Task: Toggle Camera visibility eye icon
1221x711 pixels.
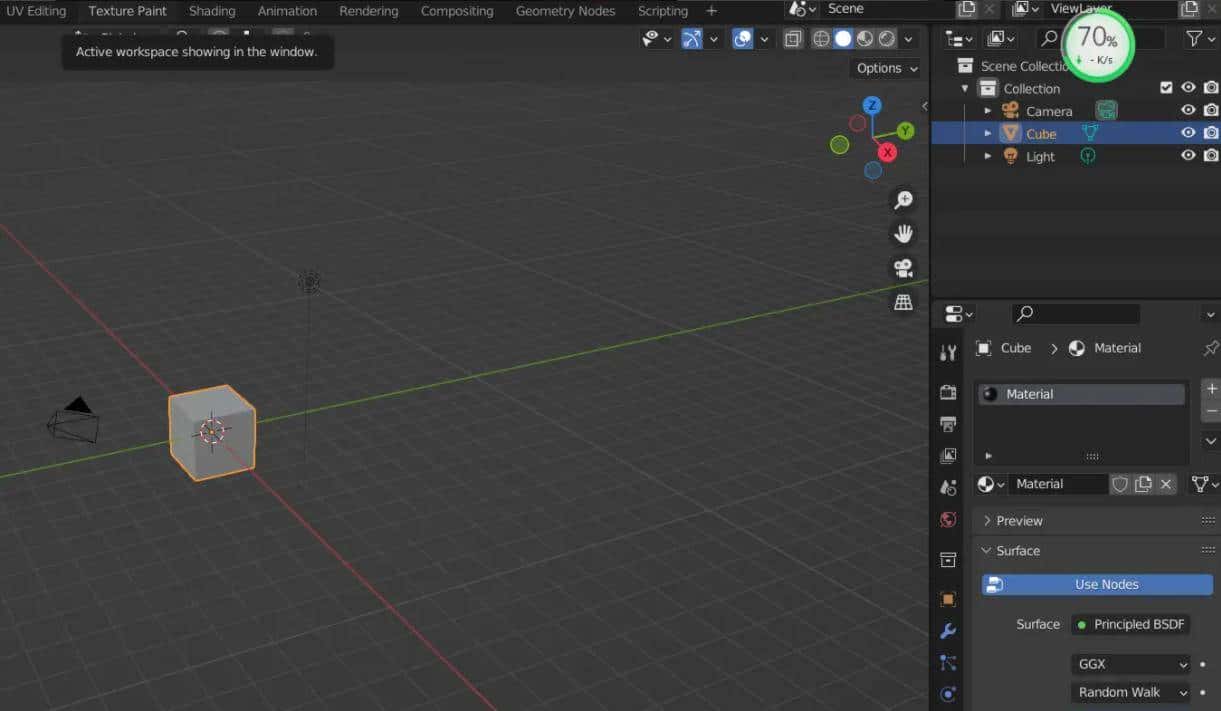Action: 1188,111
